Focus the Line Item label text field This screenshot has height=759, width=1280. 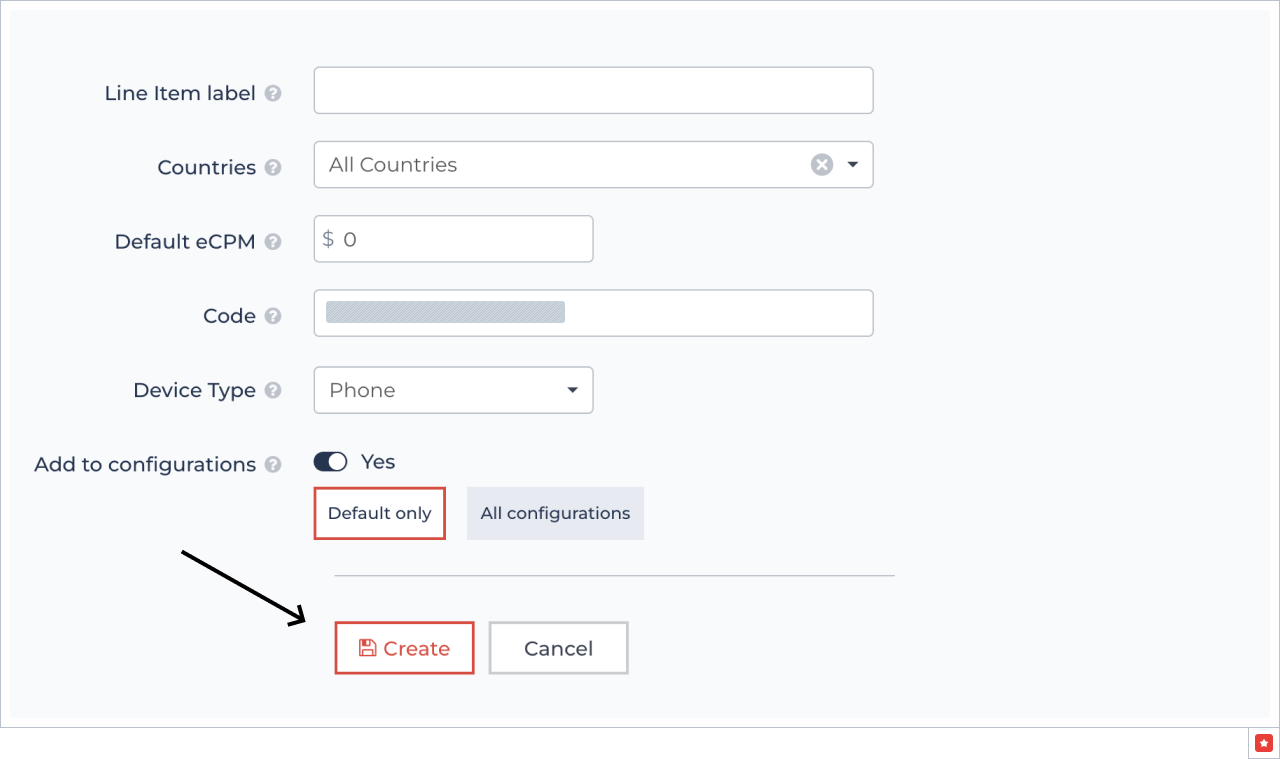click(x=593, y=90)
